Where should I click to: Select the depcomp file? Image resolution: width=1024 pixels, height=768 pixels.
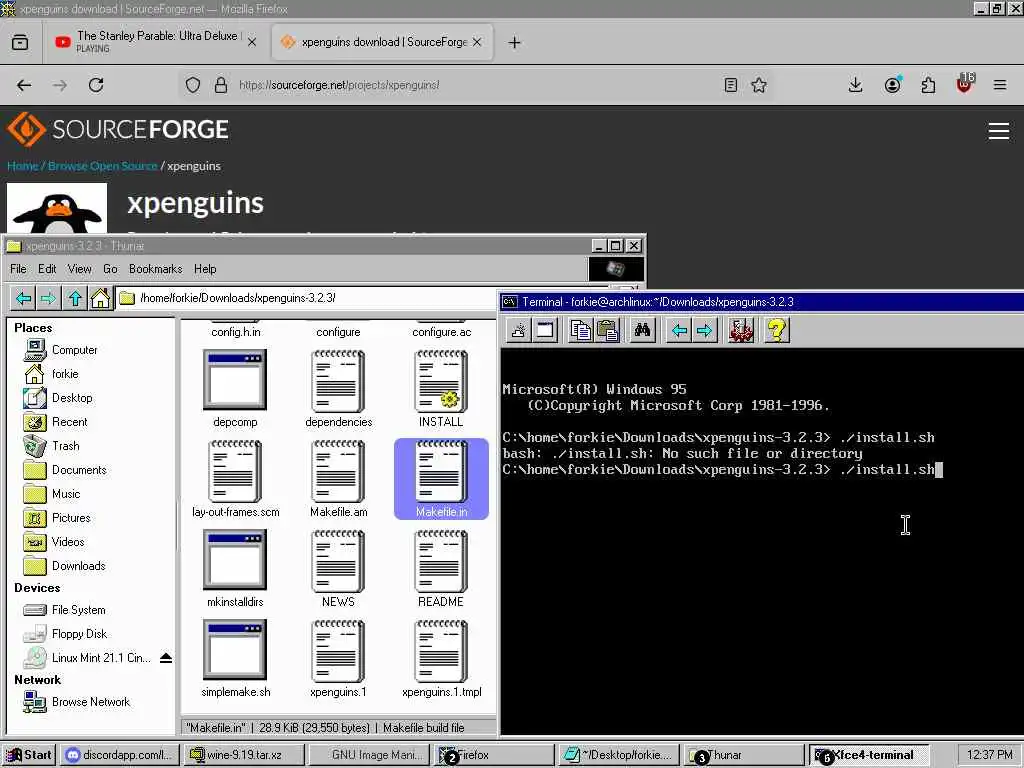click(235, 389)
